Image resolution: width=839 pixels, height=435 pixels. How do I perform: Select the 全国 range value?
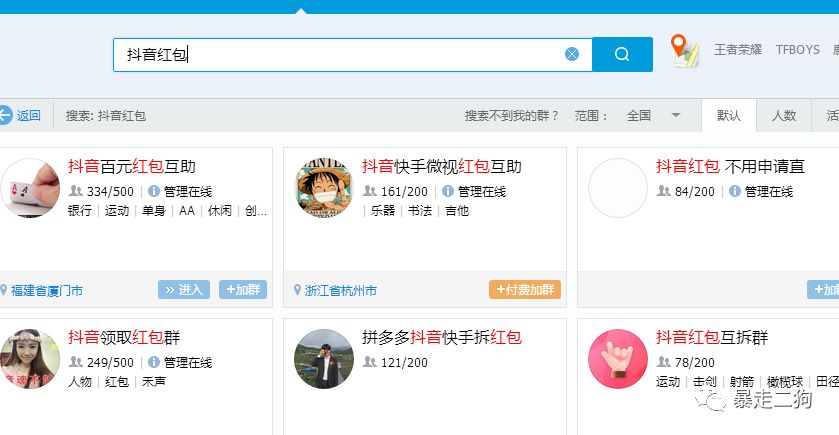639,116
